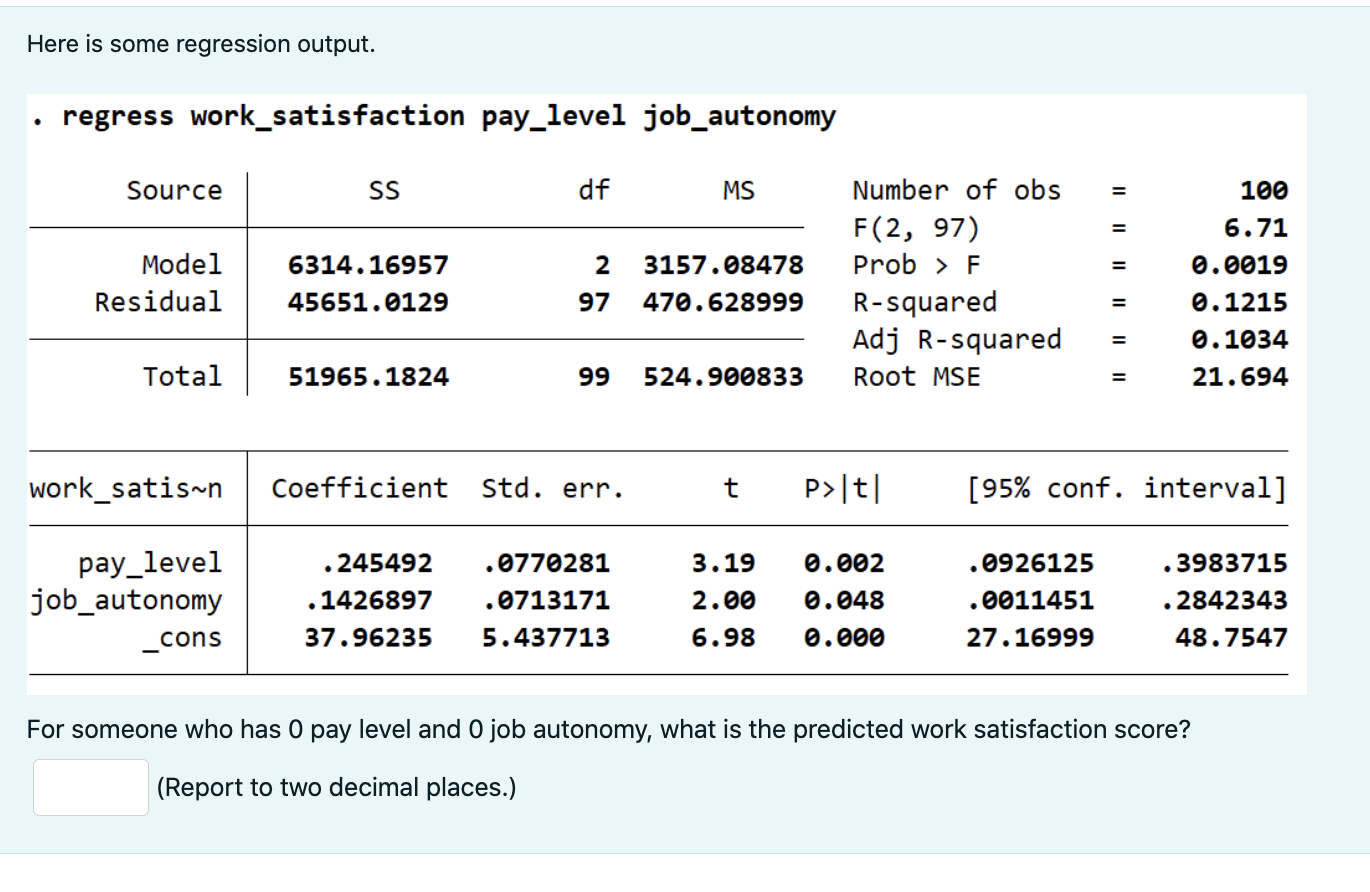The height and width of the screenshot is (892, 1370).
Task: Click the Std. err. column header
Action: [x=552, y=488]
